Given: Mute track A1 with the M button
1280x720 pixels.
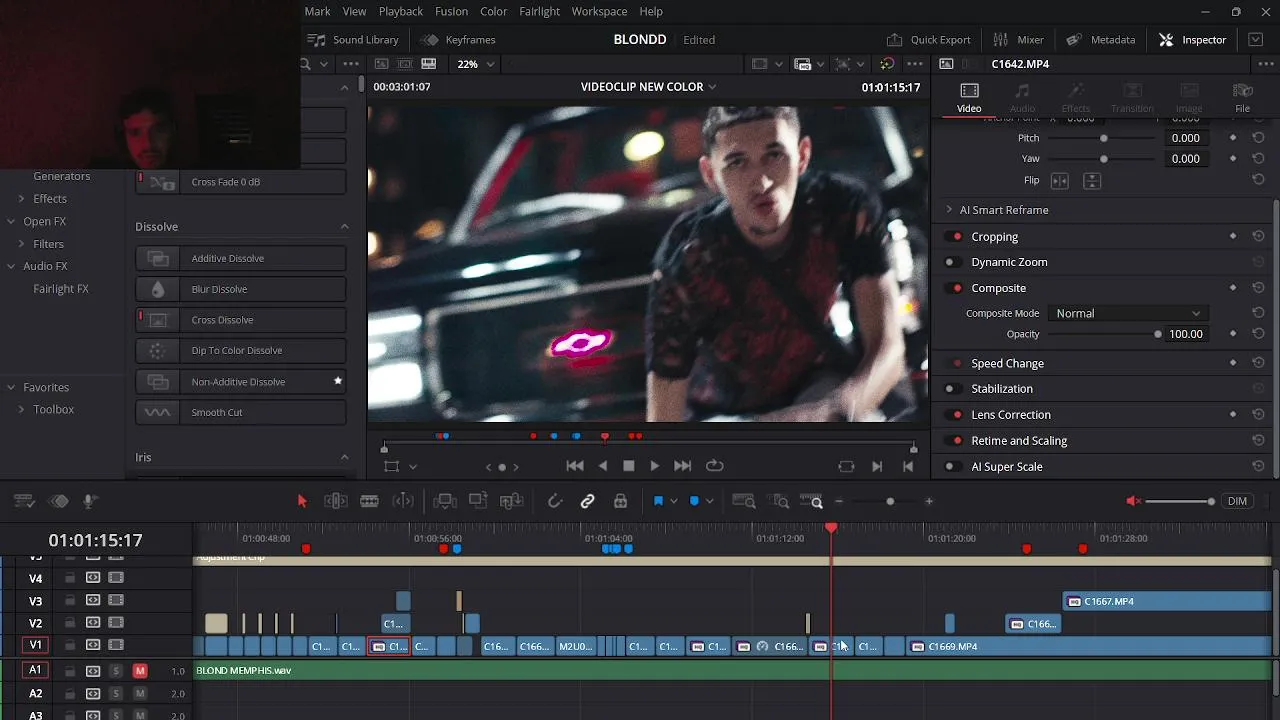Looking at the screenshot, I should tap(140, 671).
